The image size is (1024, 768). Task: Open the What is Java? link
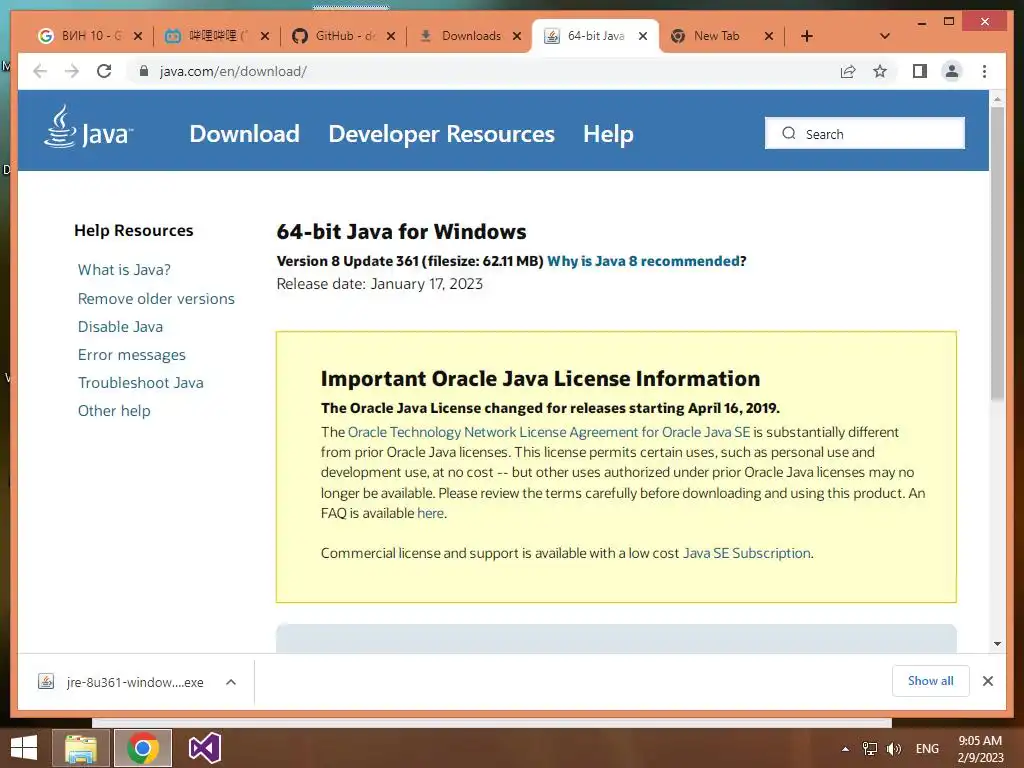pos(124,270)
